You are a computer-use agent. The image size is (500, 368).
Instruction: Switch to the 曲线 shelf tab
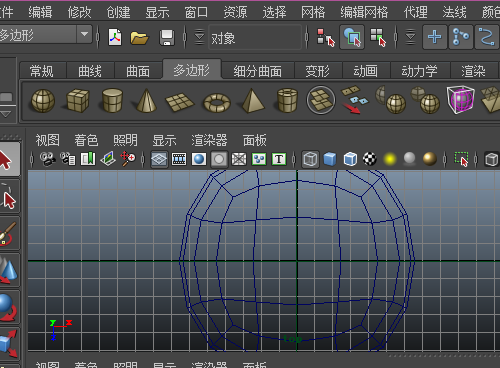click(x=90, y=71)
